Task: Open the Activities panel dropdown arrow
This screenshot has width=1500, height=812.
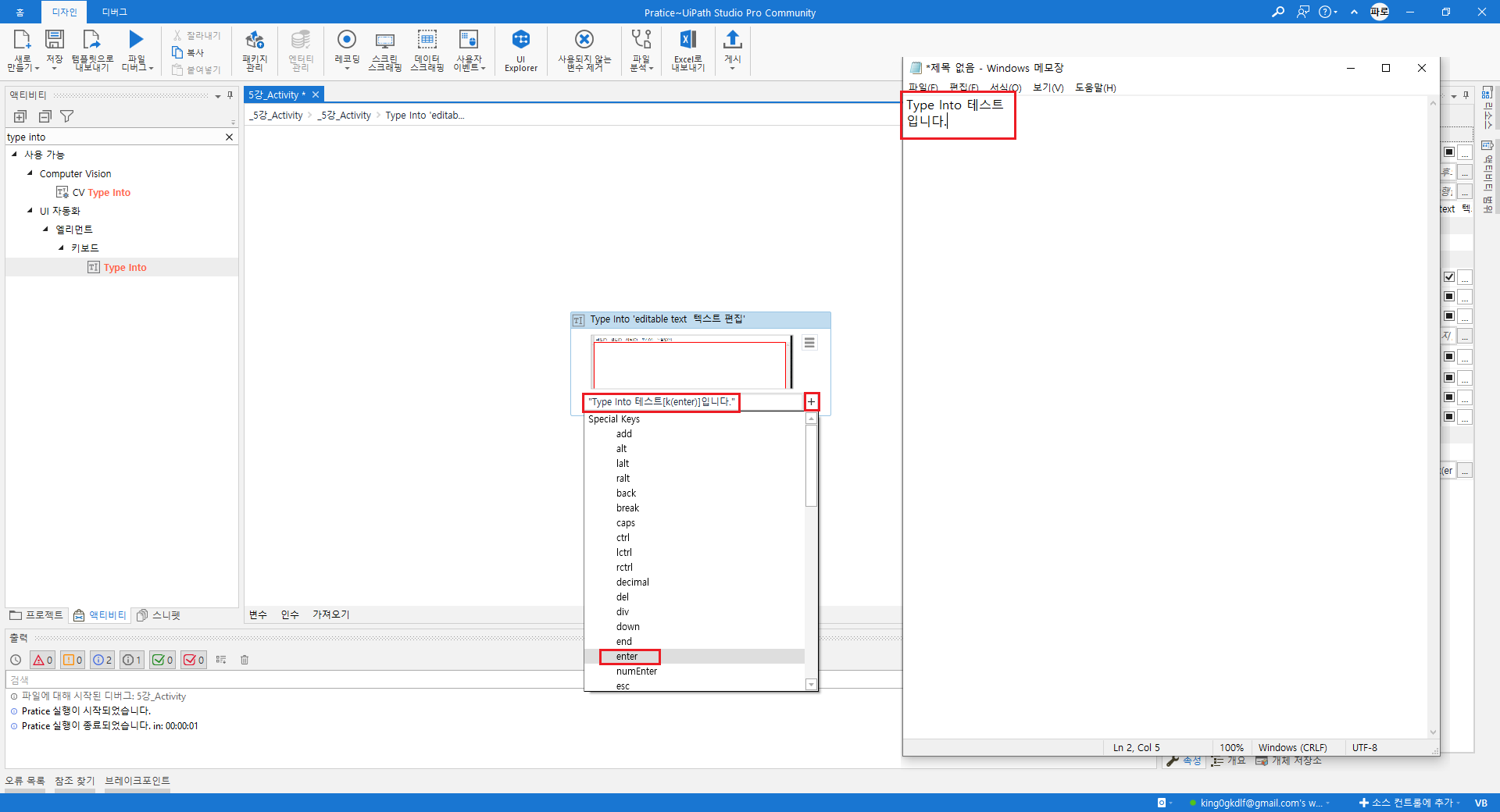Action: [x=218, y=96]
